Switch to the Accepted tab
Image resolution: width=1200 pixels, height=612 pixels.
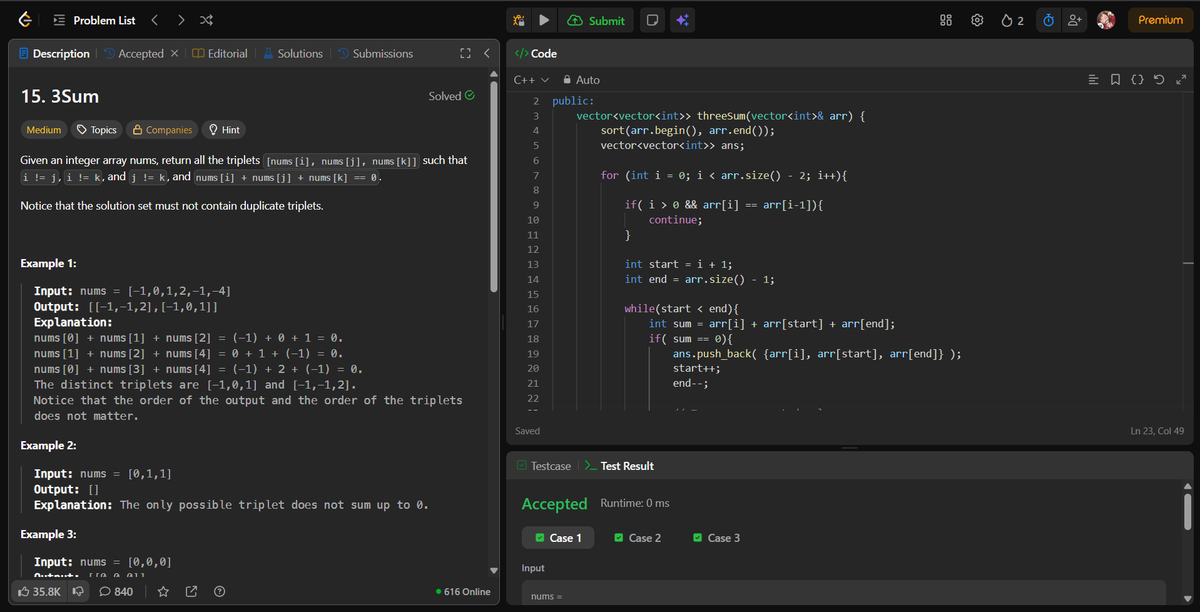(x=134, y=53)
